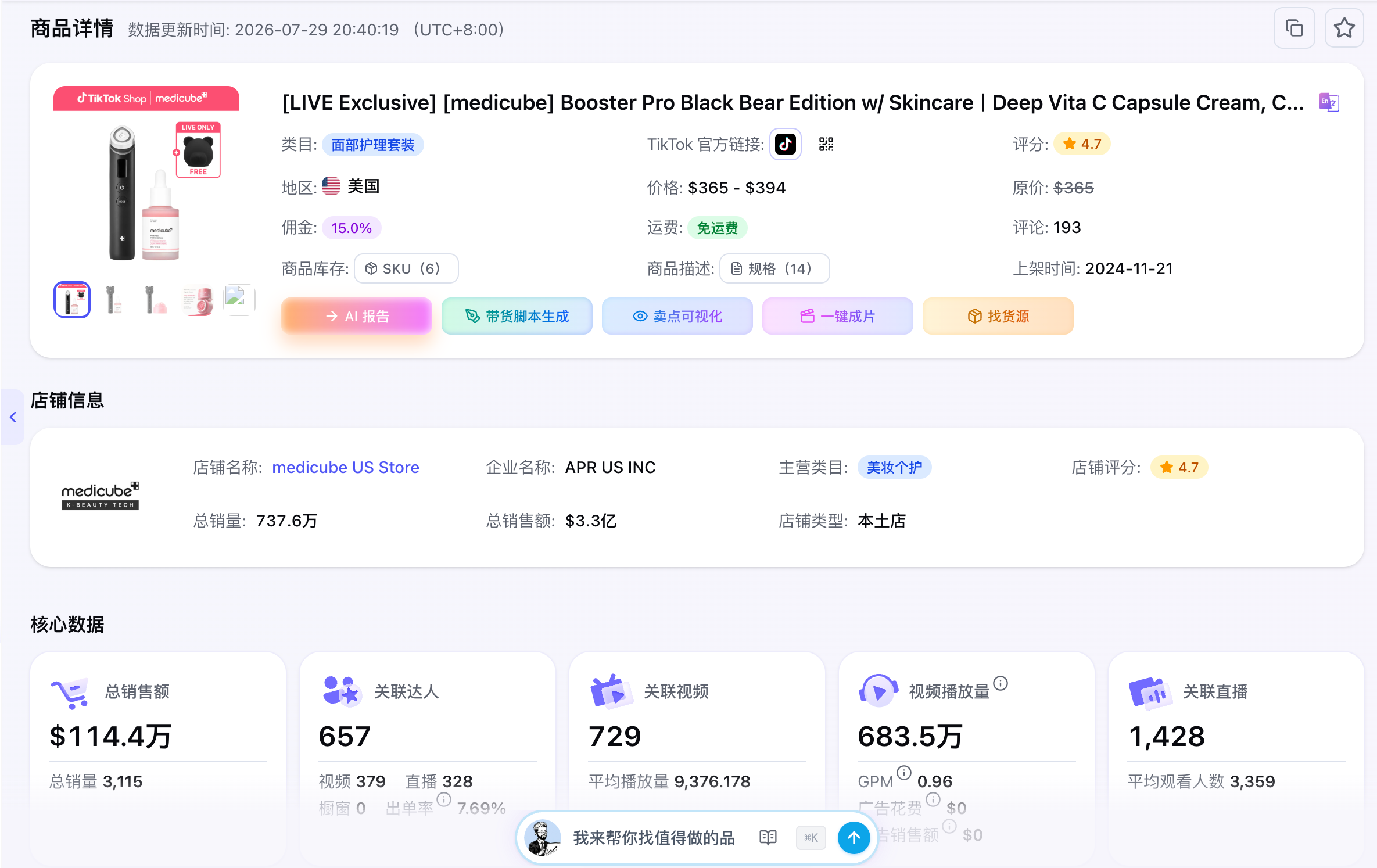Screen dimensions: 1377x868
Task: Translate the product title with the En icon
Action: (x=1329, y=102)
